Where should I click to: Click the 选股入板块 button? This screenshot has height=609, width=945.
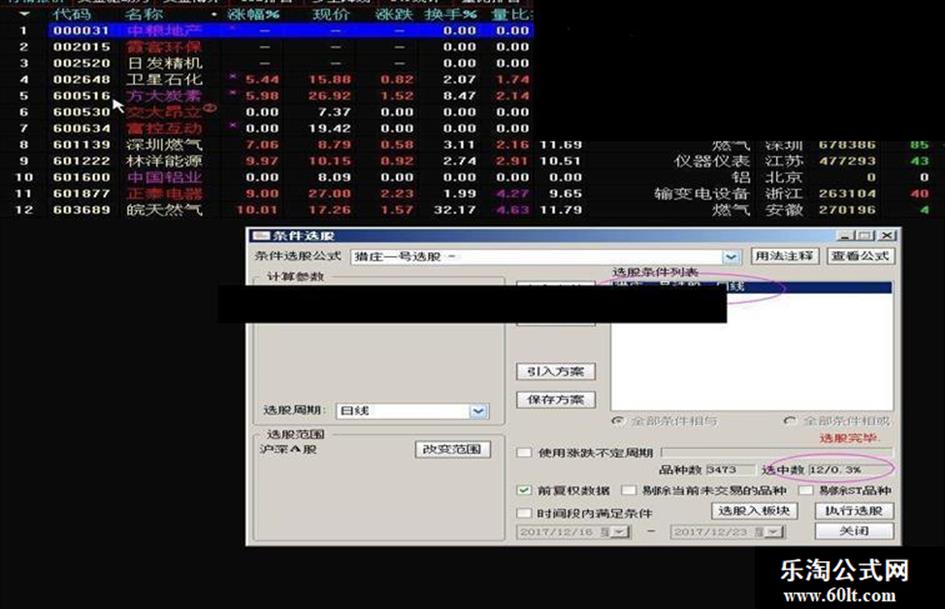754,511
